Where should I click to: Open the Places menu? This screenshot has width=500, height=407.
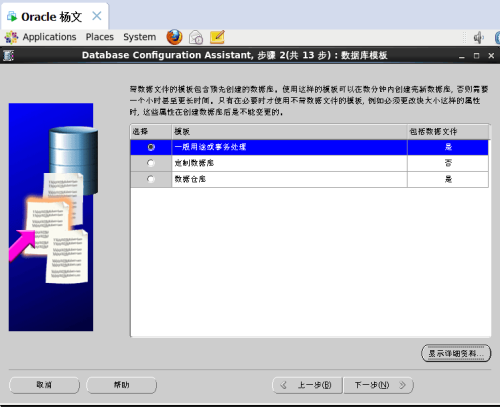tap(100, 37)
